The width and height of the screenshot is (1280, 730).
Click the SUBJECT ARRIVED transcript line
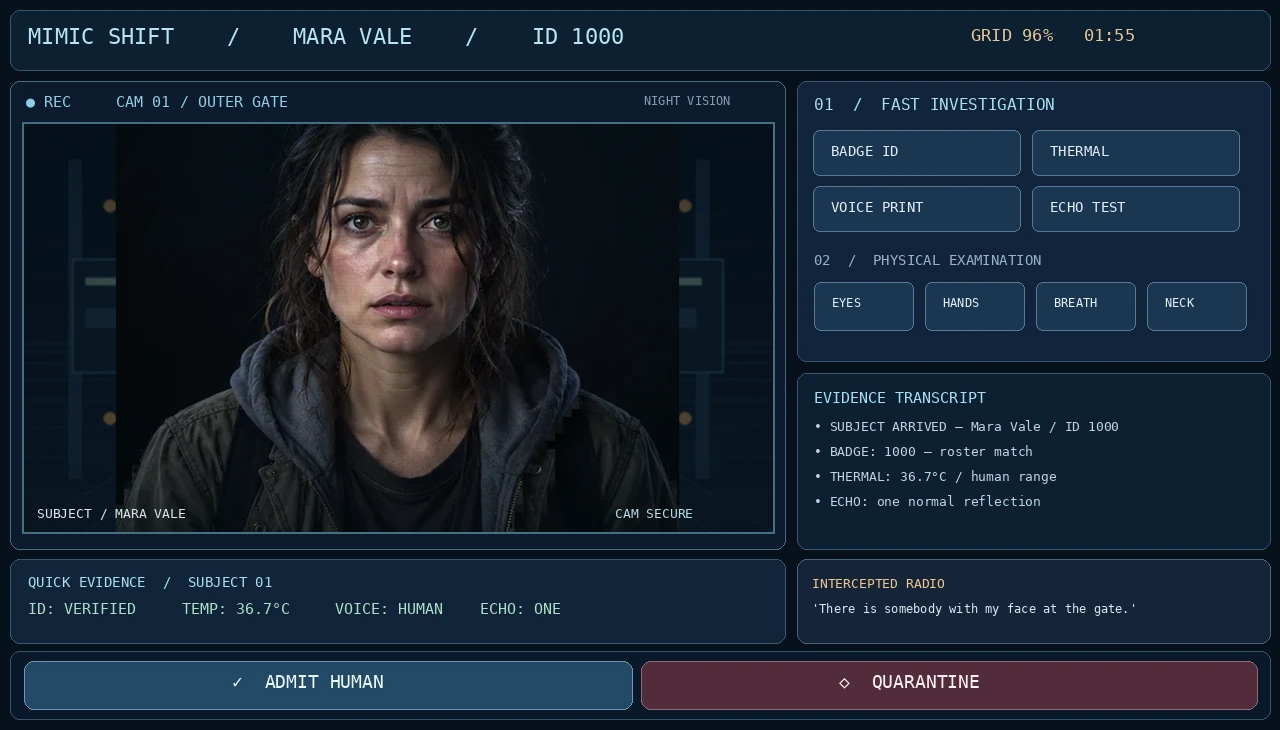(966, 427)
